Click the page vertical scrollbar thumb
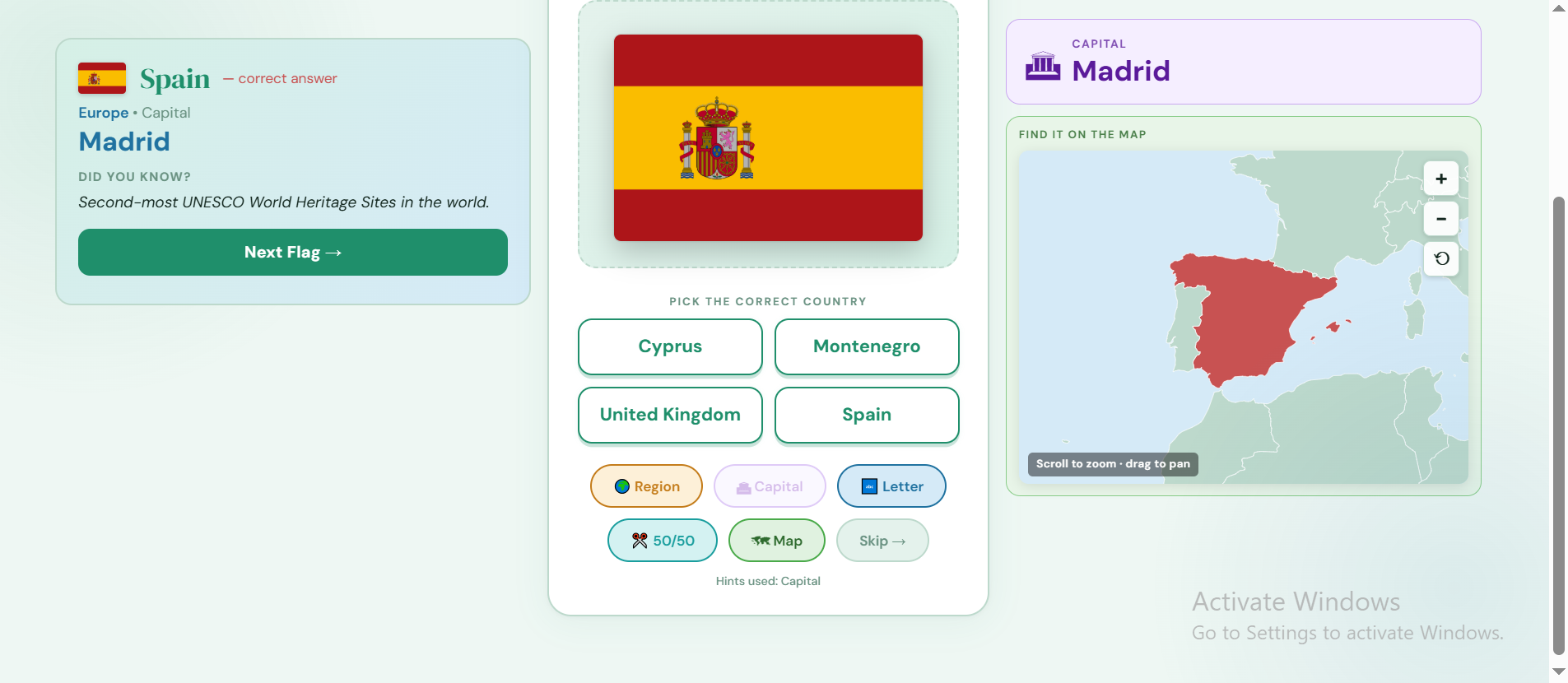The height and width of the screenshot is (683, 1568). pyautogui.click(x=1558, y=425)
